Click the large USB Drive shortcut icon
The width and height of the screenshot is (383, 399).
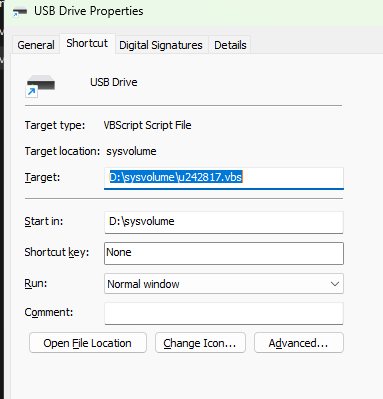tap(40, 86)
